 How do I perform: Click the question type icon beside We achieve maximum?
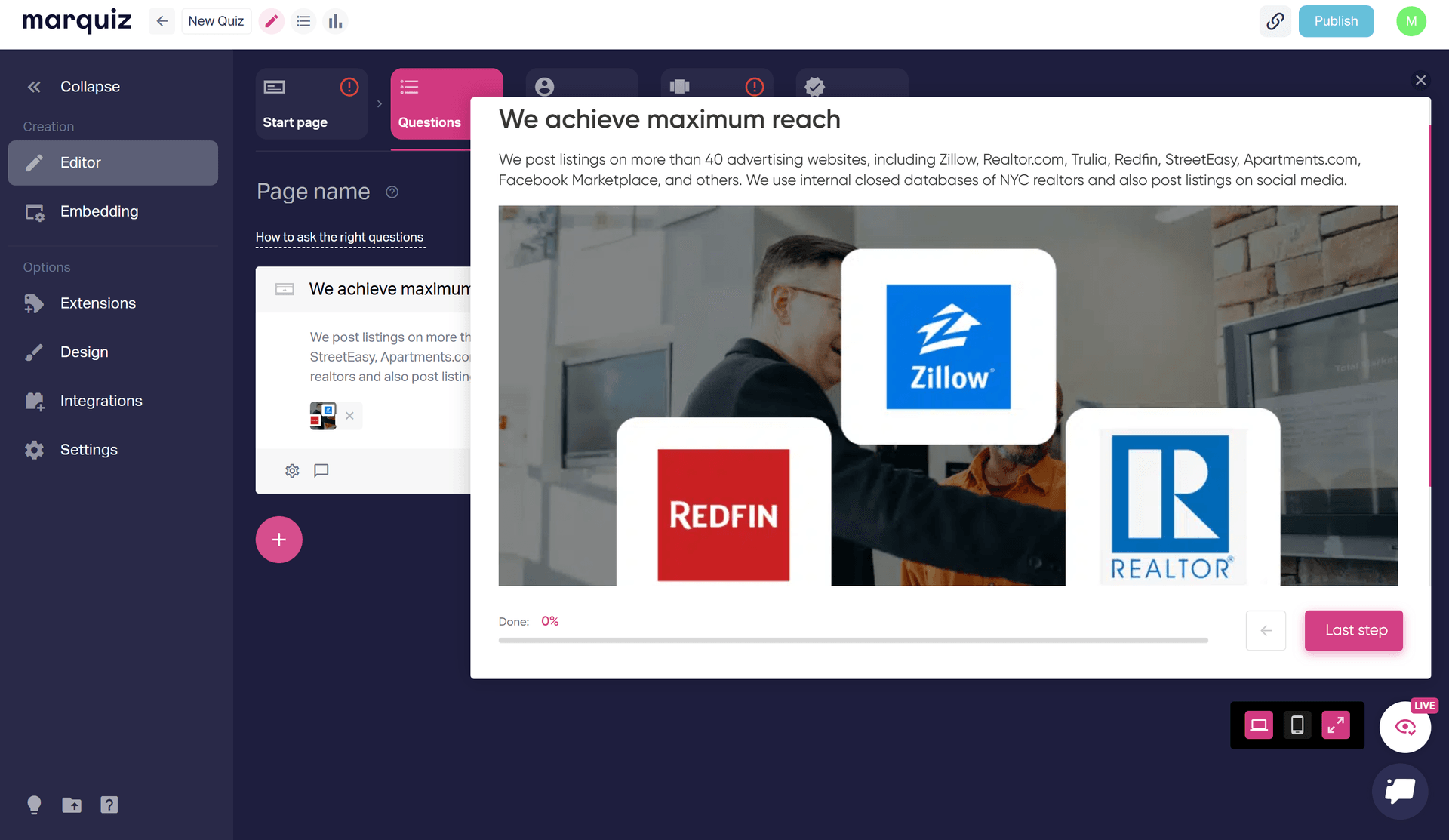pos(285,289)
